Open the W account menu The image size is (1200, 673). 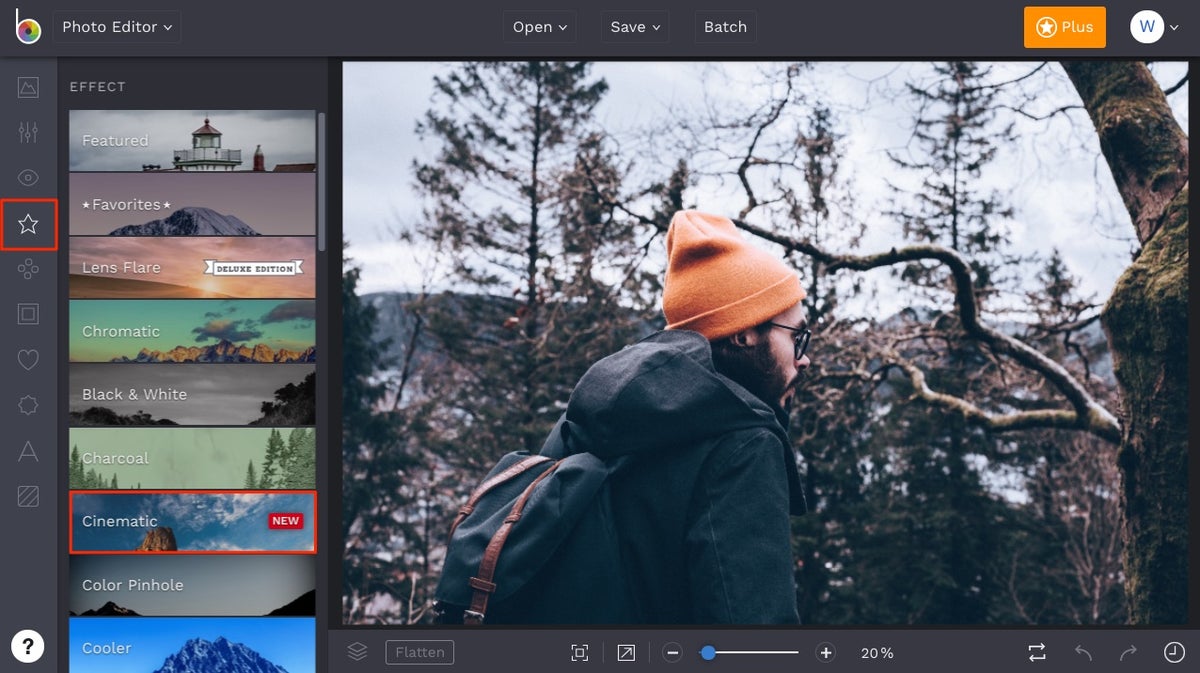point(1150,27)
